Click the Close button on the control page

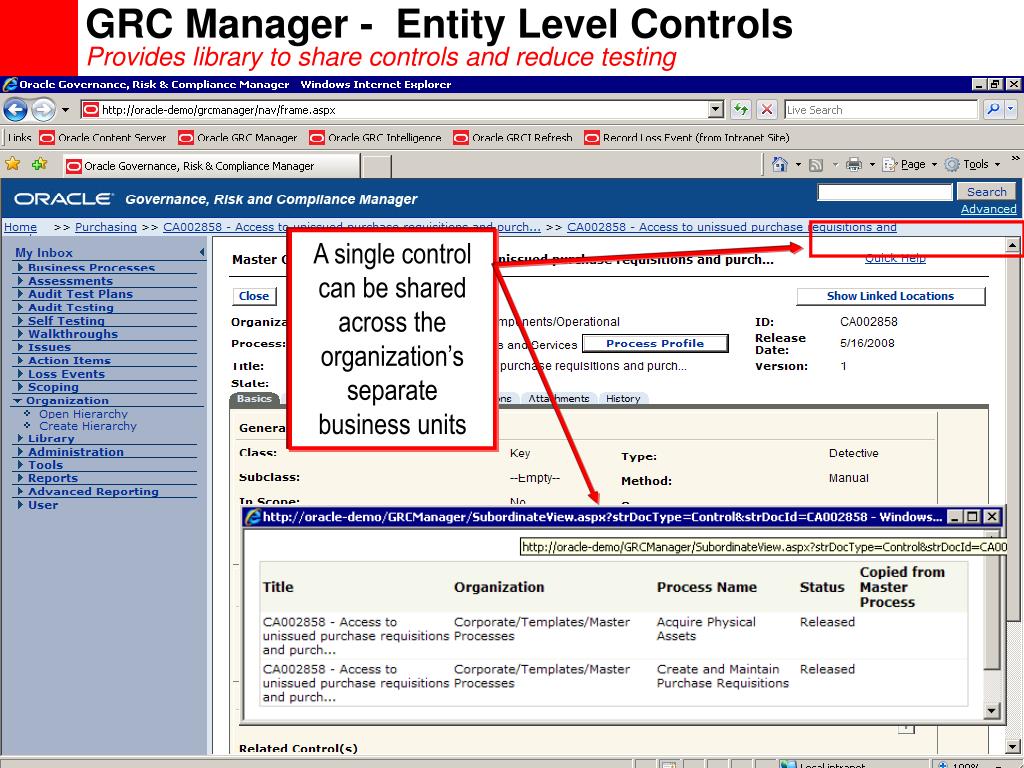[x=254, y=296]
